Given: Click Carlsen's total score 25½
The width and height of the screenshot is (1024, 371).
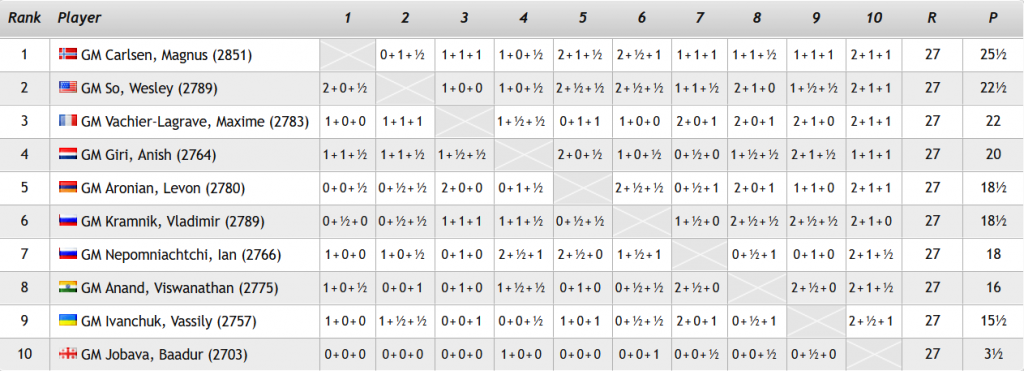Looking at the screenshot, I should coord(993,55).
